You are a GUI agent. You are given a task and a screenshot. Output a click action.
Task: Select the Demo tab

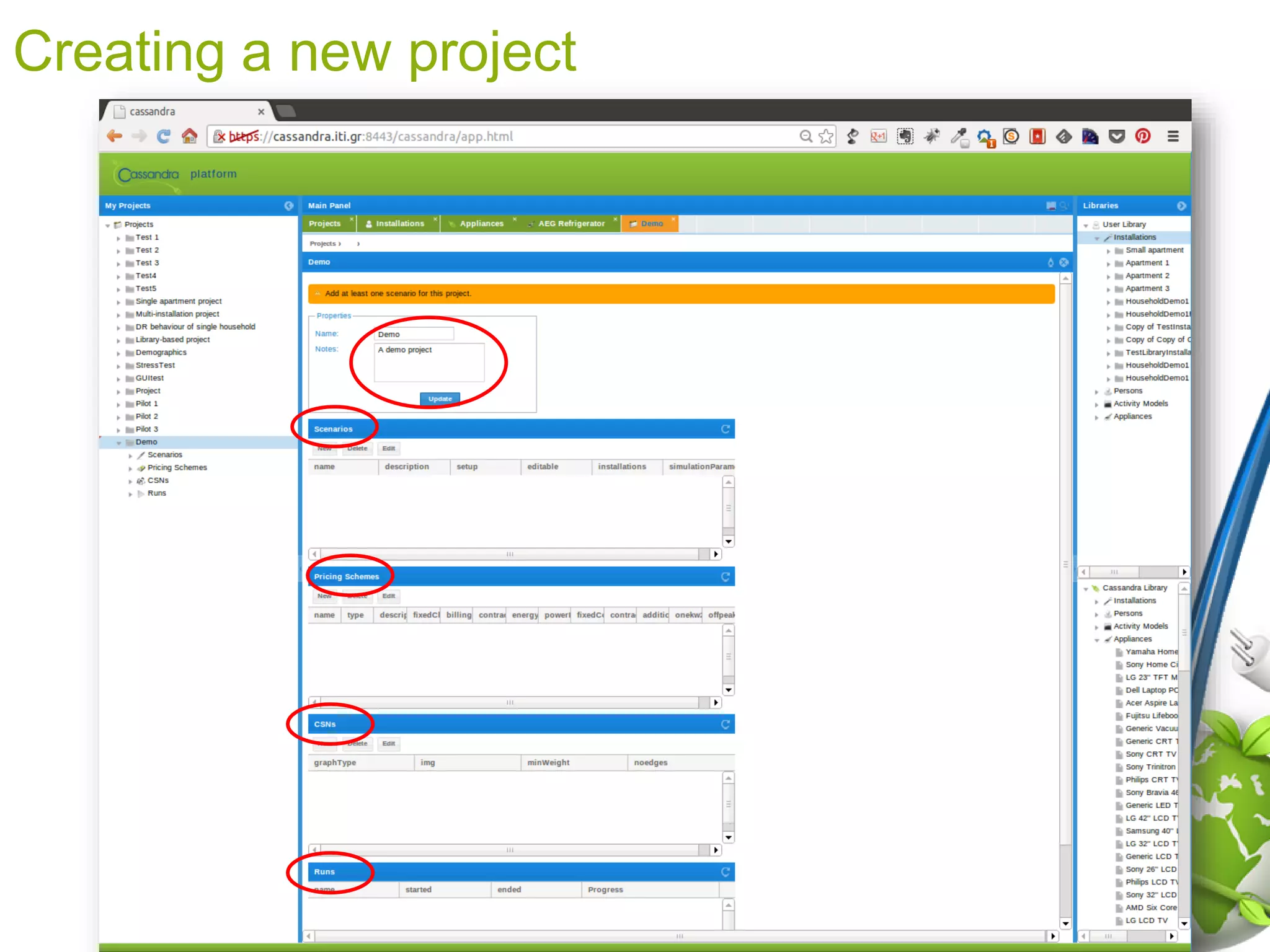point(651,224)
